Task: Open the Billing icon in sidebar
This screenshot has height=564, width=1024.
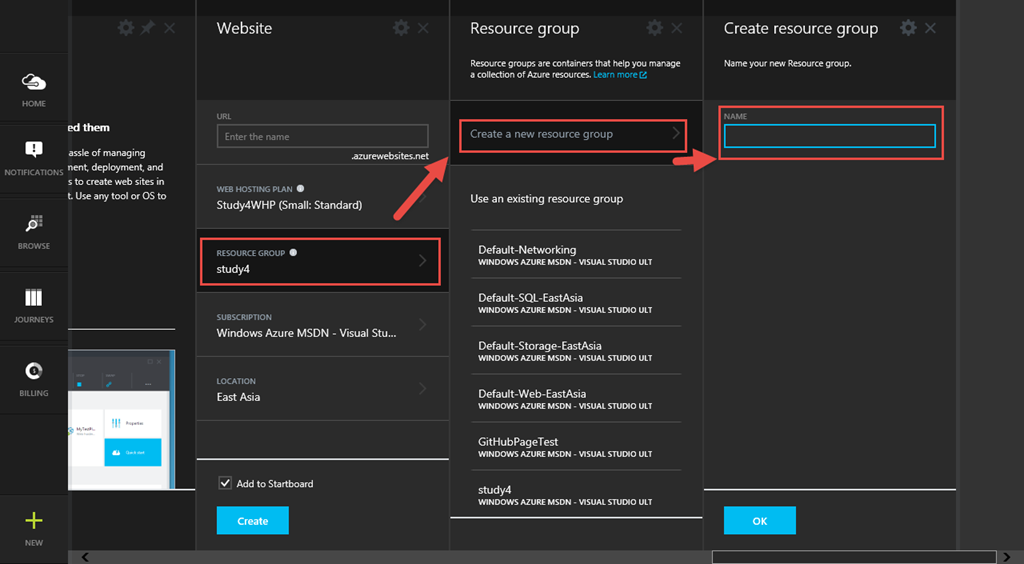Action: [34, 372]
